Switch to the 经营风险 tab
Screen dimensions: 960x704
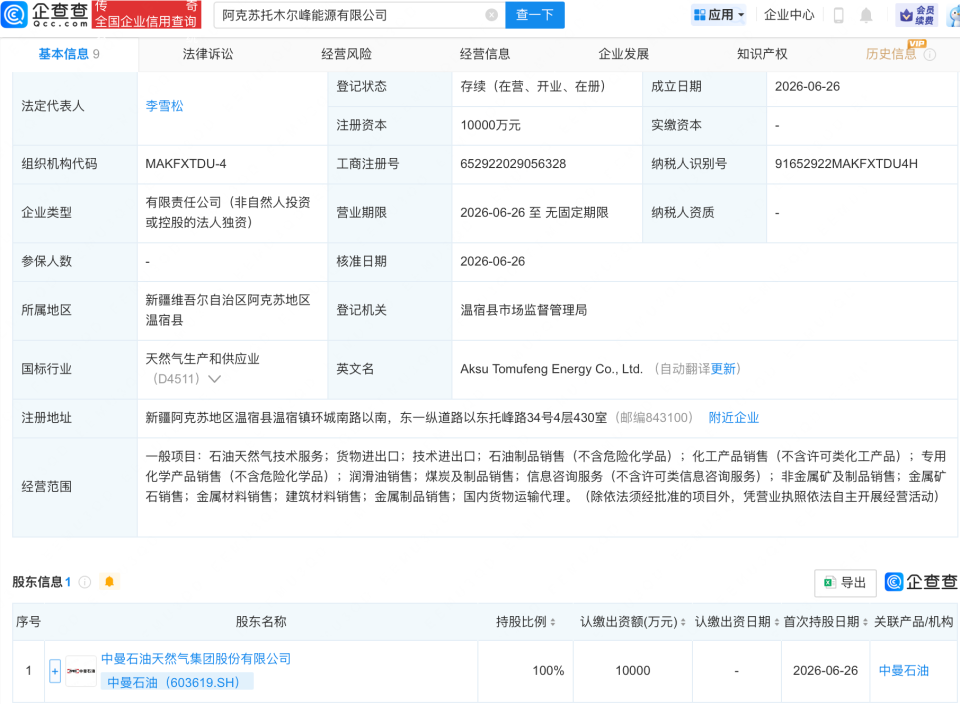[347, 54]
